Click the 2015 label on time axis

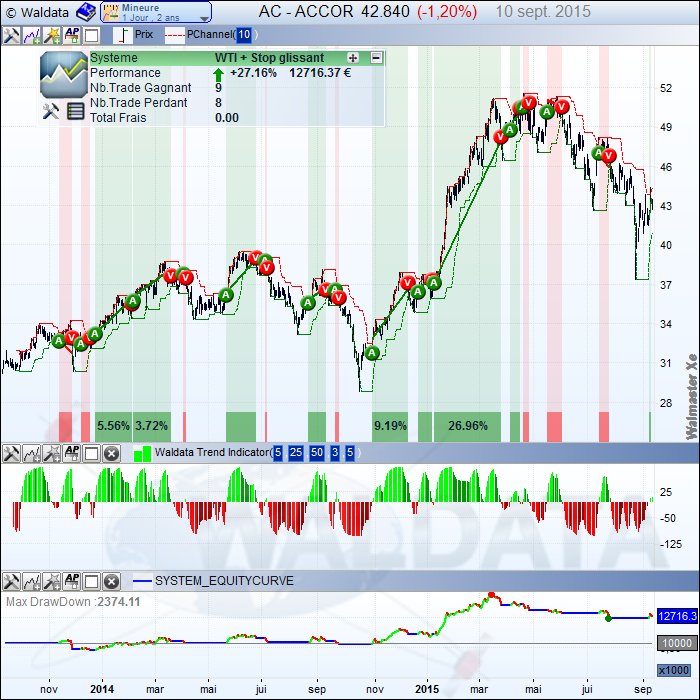click(x=427, y=689)
